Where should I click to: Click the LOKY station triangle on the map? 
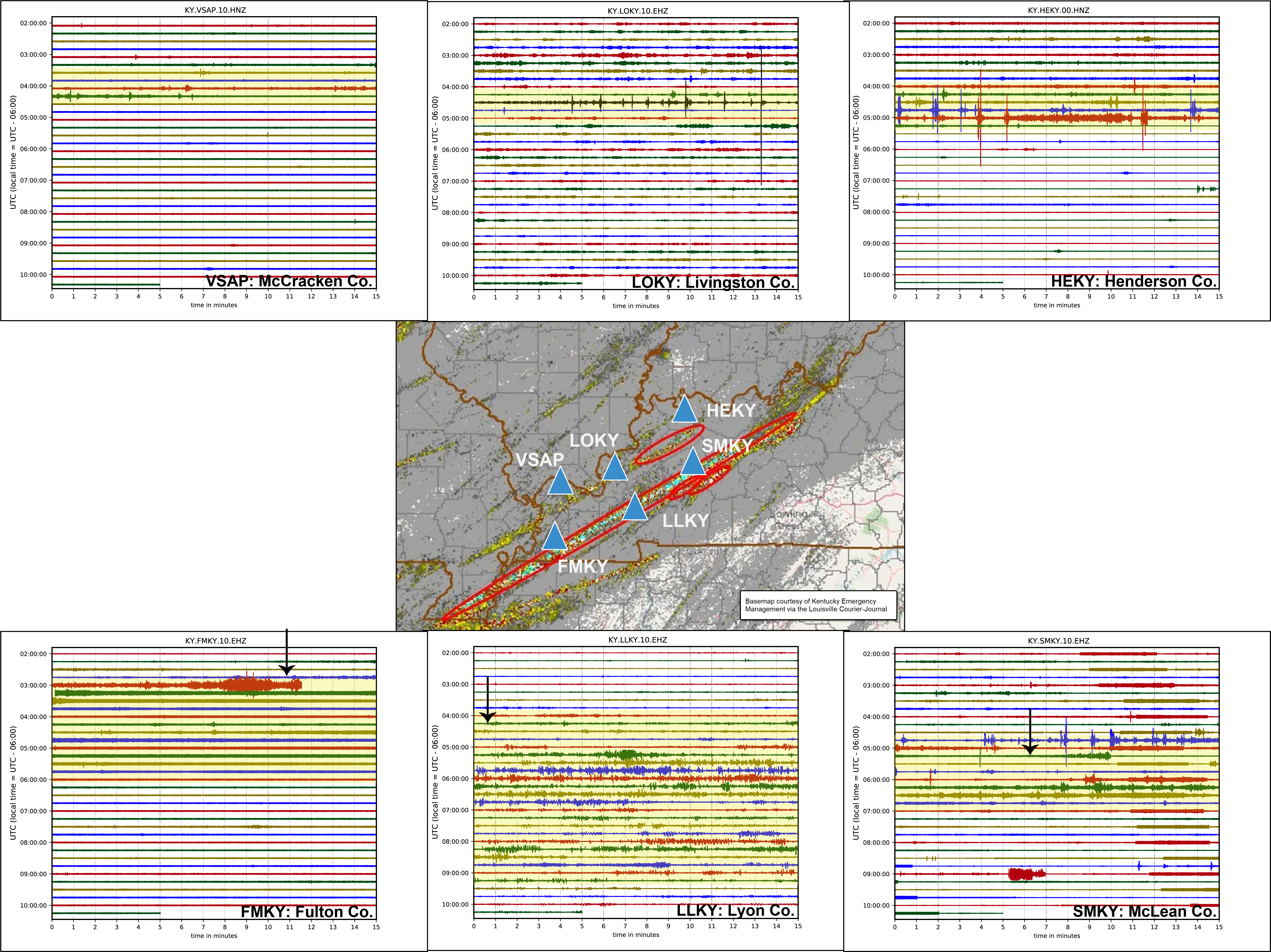pos(614,466)
